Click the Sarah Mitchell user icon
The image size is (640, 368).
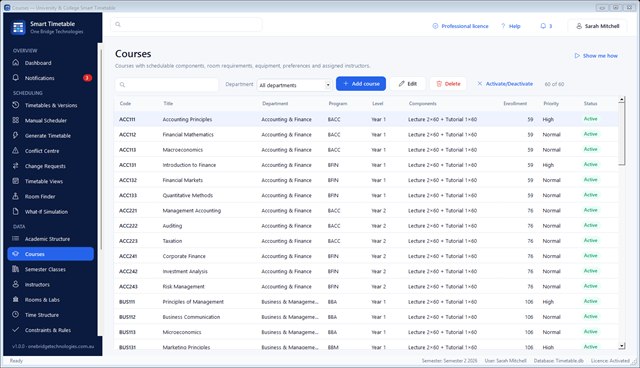coord(579,26)
